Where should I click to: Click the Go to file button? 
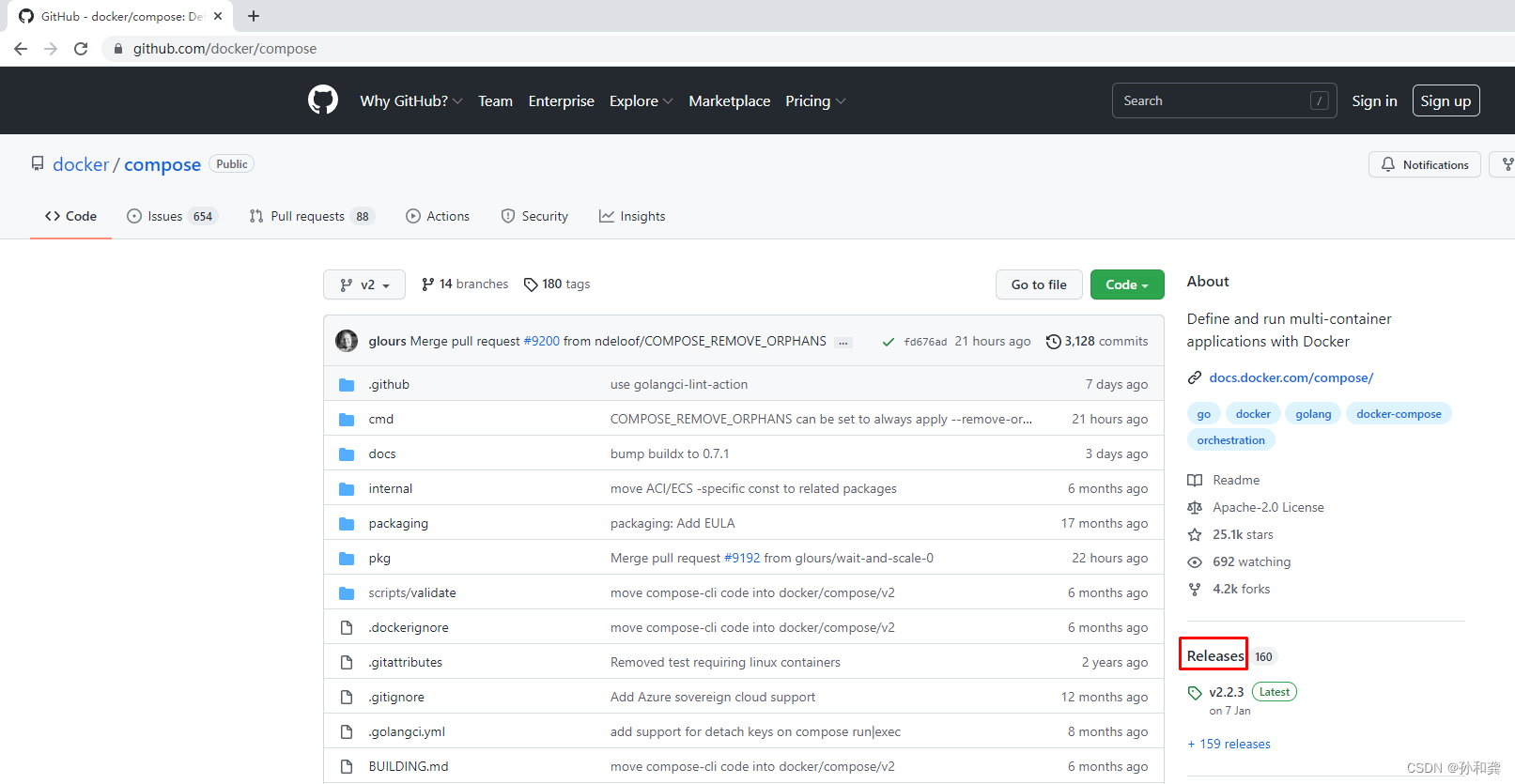coord(1039,284)
